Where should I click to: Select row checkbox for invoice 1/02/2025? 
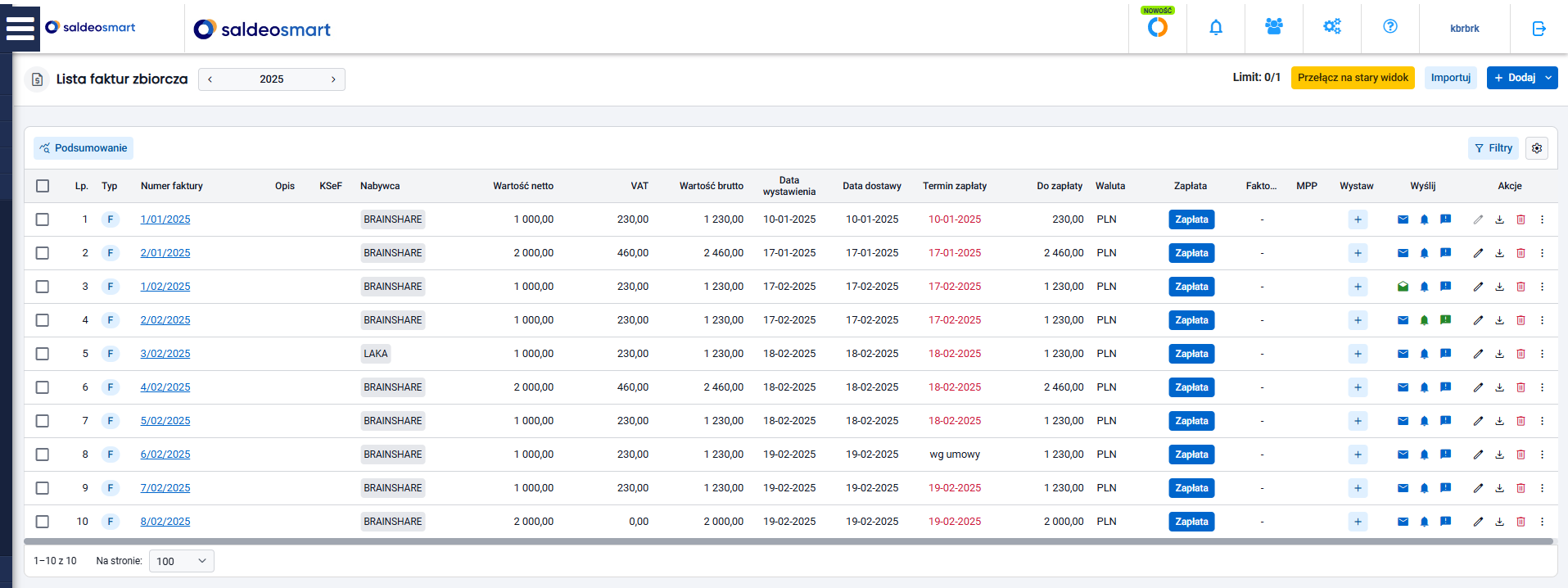pyautogui.click(x=43, y=287)
